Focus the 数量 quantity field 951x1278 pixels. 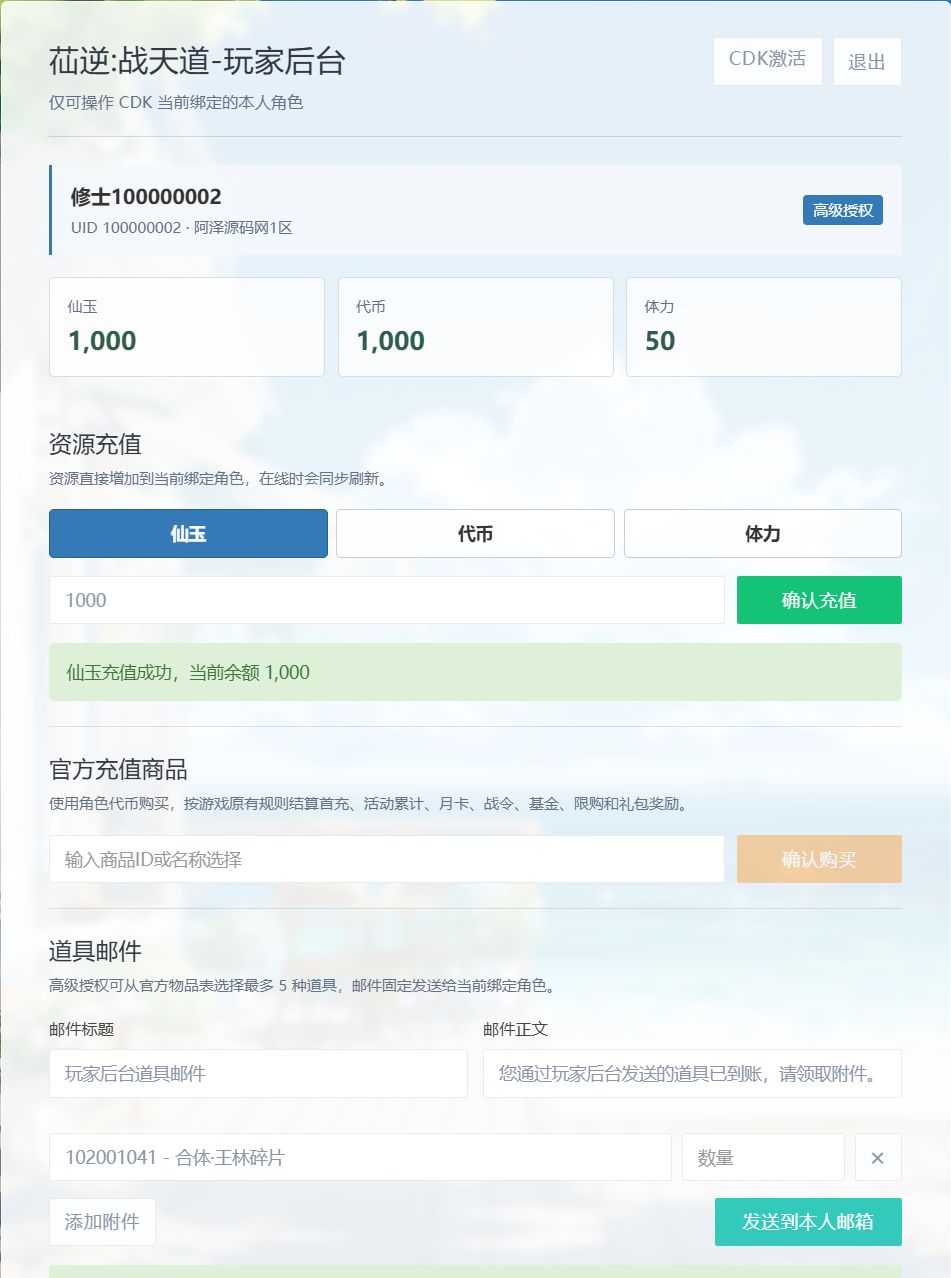pyautogui.click(x=763, y=1157)
